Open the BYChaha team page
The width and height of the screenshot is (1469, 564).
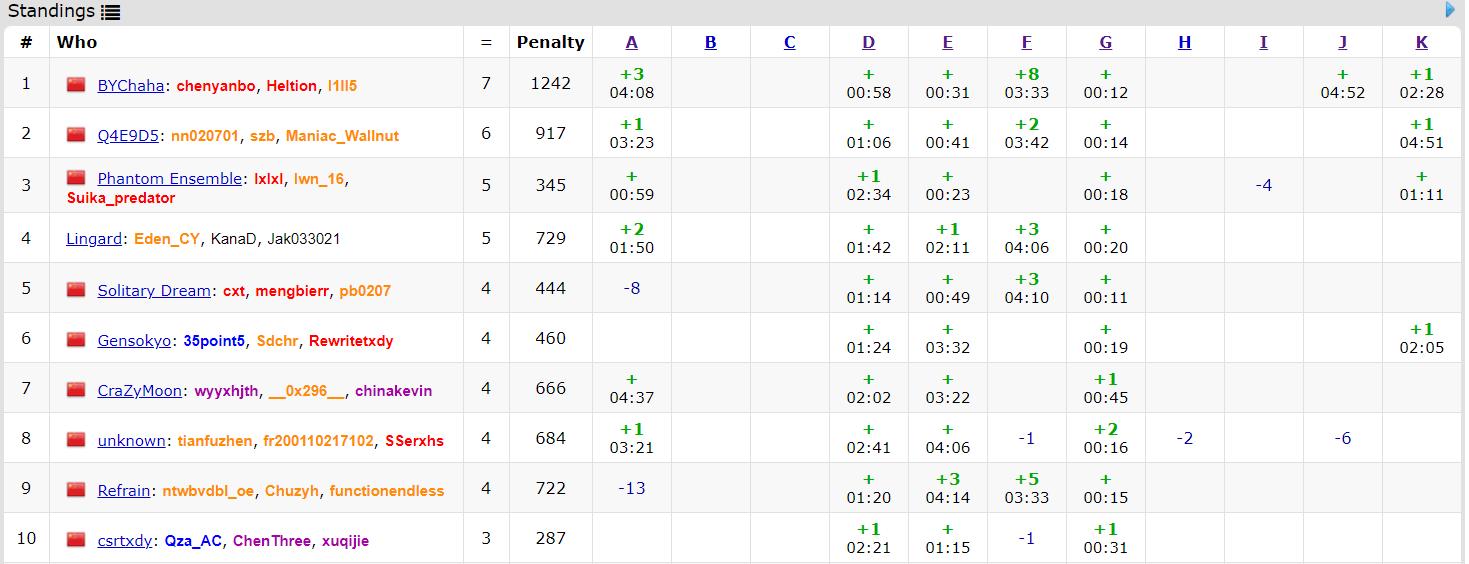coord(130,86)
